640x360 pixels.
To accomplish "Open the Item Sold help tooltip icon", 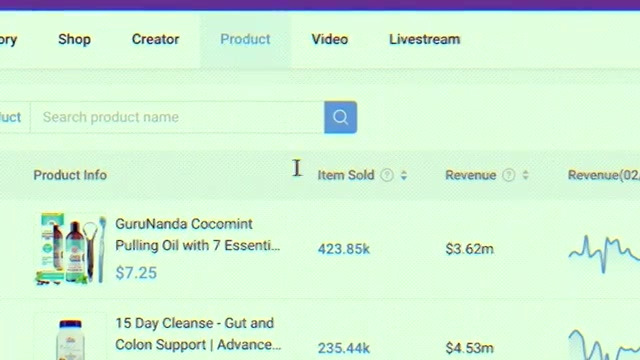I will (x=387, y=175).
